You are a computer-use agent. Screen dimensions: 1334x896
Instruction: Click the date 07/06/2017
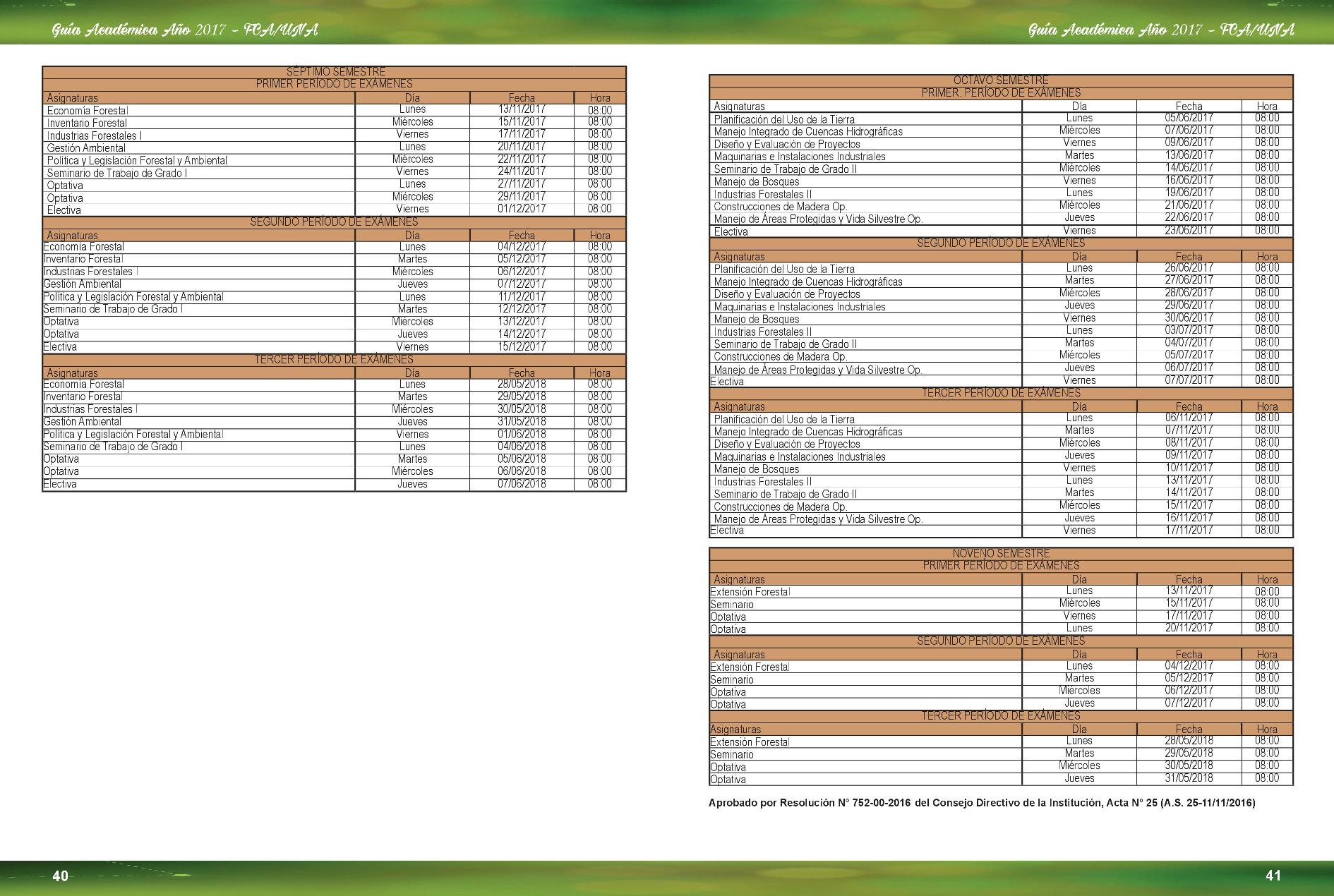(1189, 130)
